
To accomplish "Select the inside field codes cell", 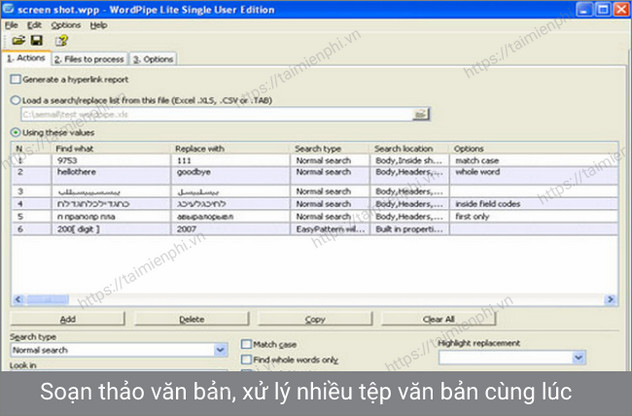I will 534,204.
